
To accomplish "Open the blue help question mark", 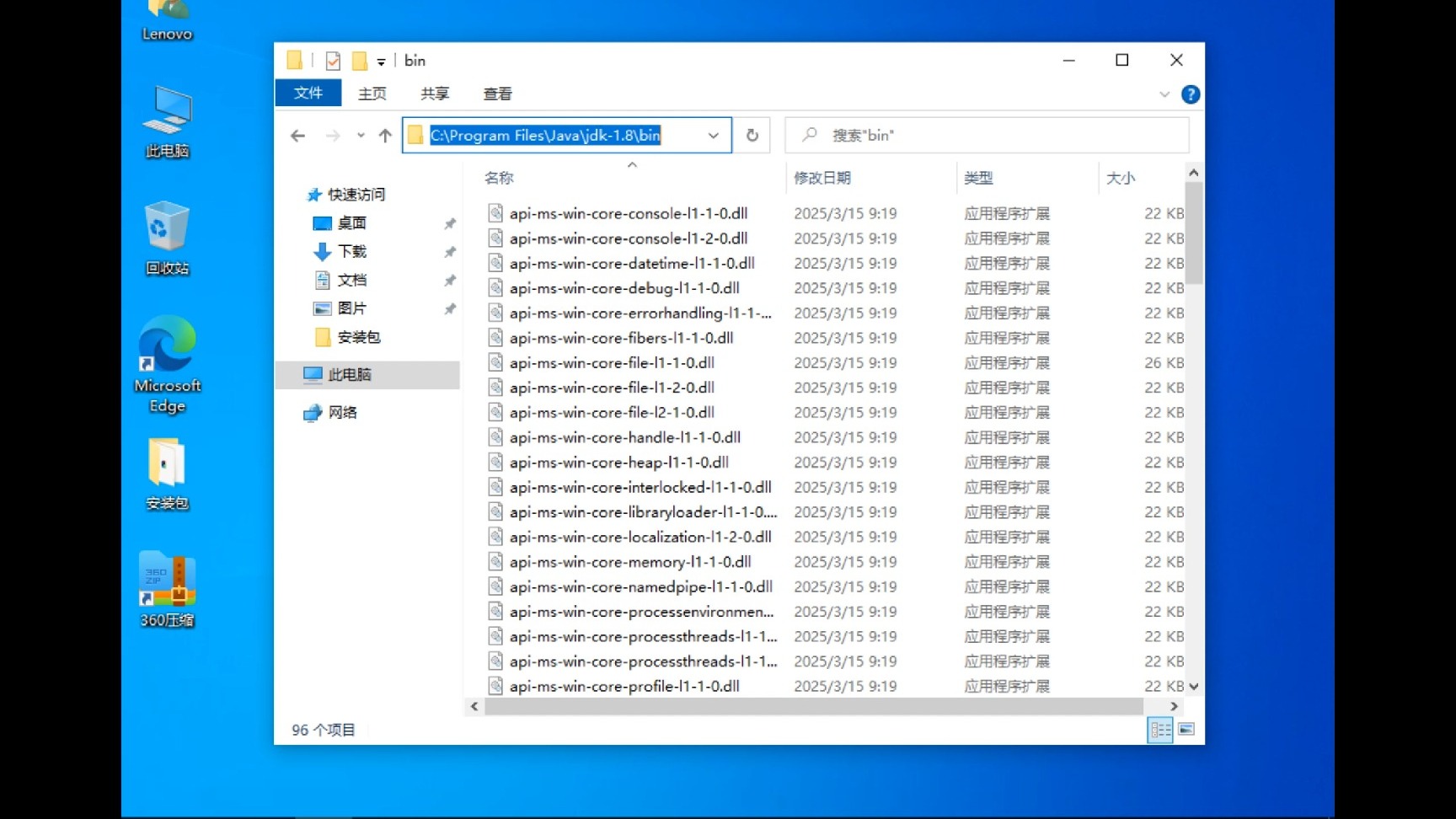I will pos(1191,94).
